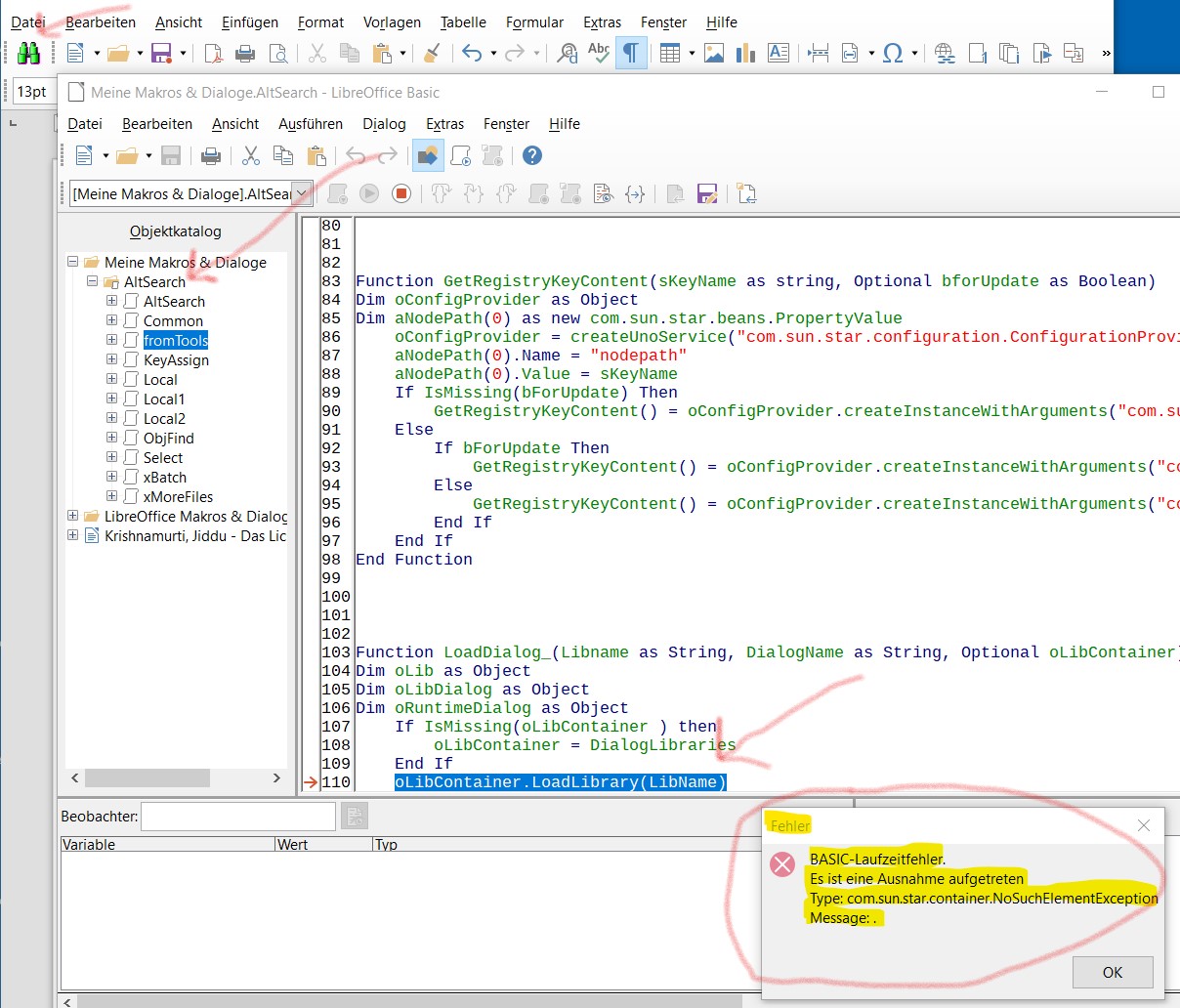Open the Formular menu in Writer
This screenshot has height=1008, width=1180.
[x=534, y=21]
